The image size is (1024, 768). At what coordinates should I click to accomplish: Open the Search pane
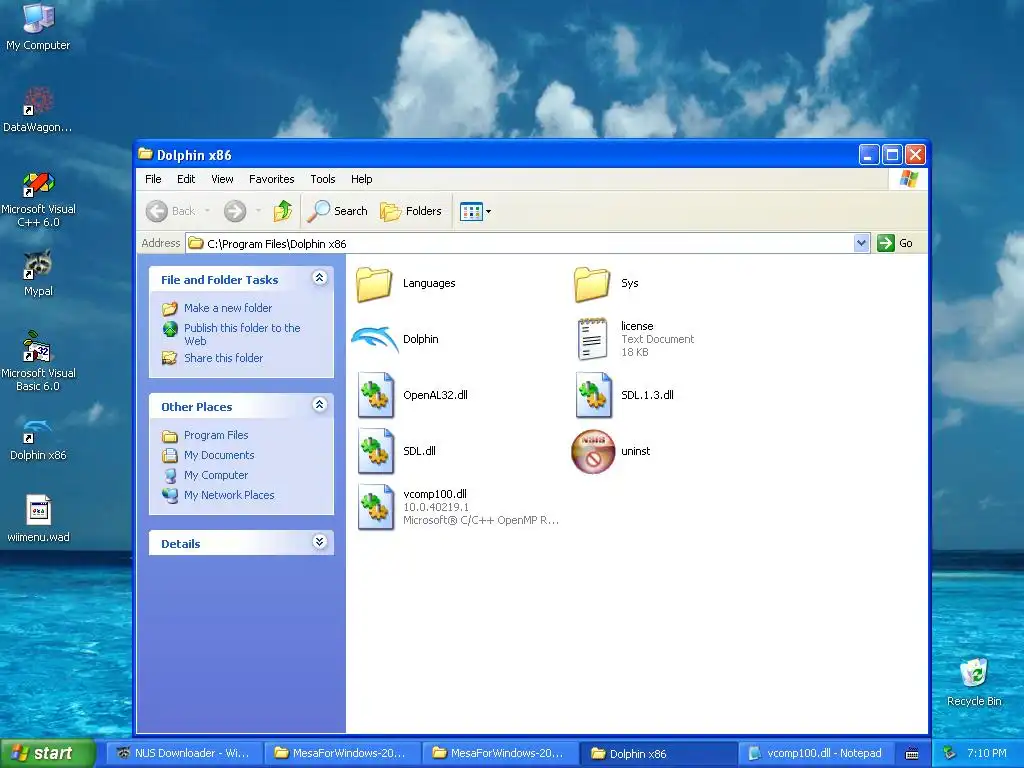338,211
